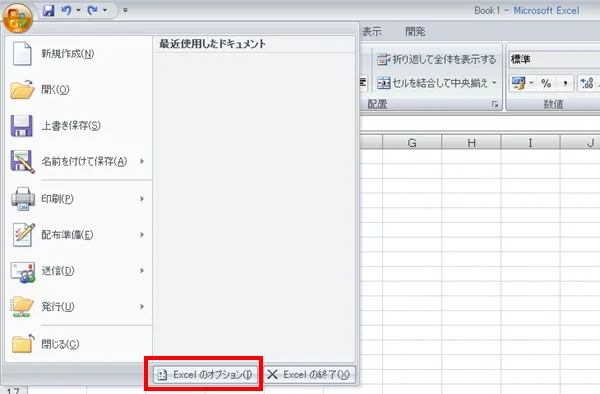Image resolution: width=600 pixels, height=394 pixels.
Task: Open the redo history dropdown arrow
Action: click(x=104, y=10)
